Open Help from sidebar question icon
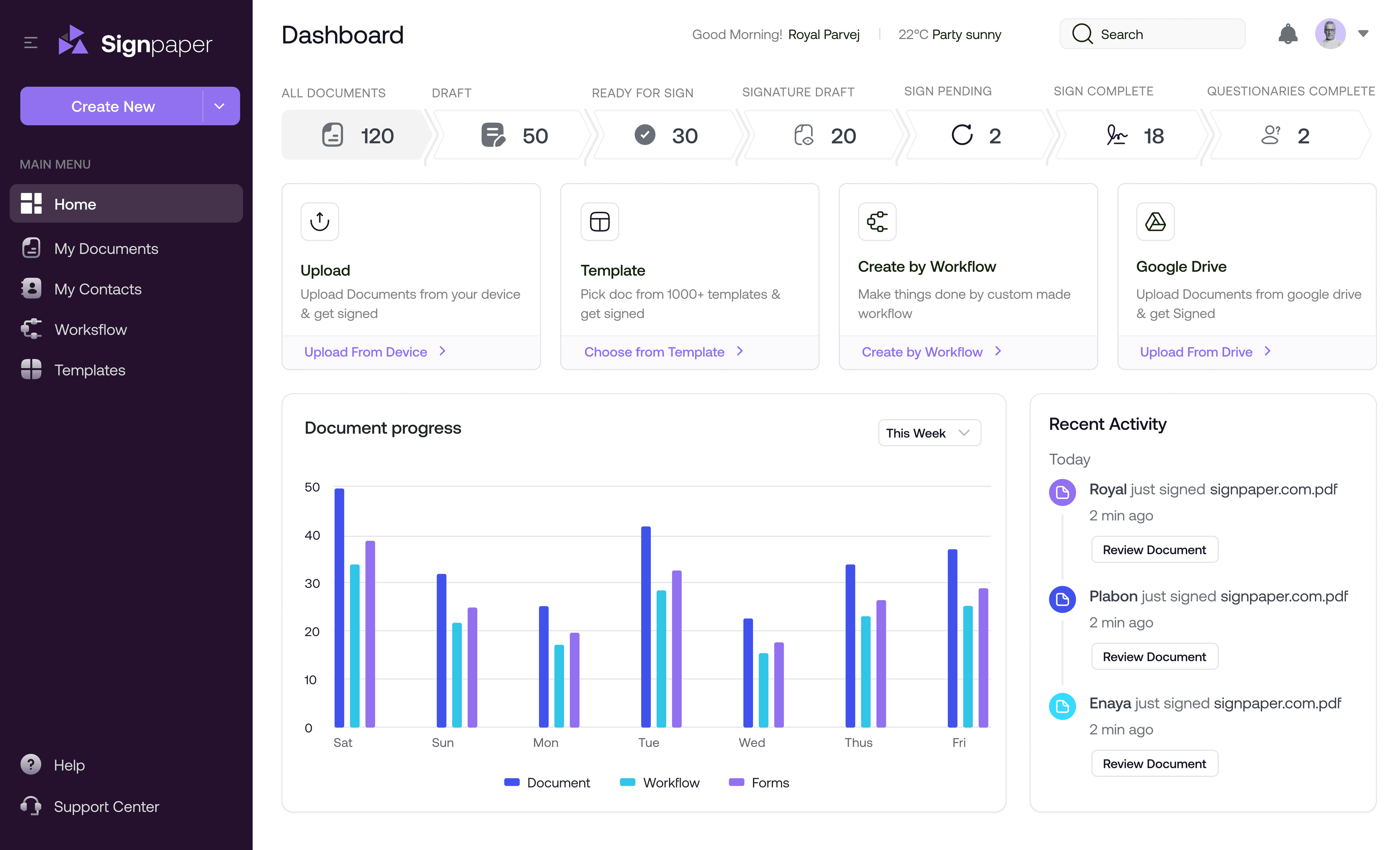The height and width of the screenshot is (850, 1400). [31, 764]
